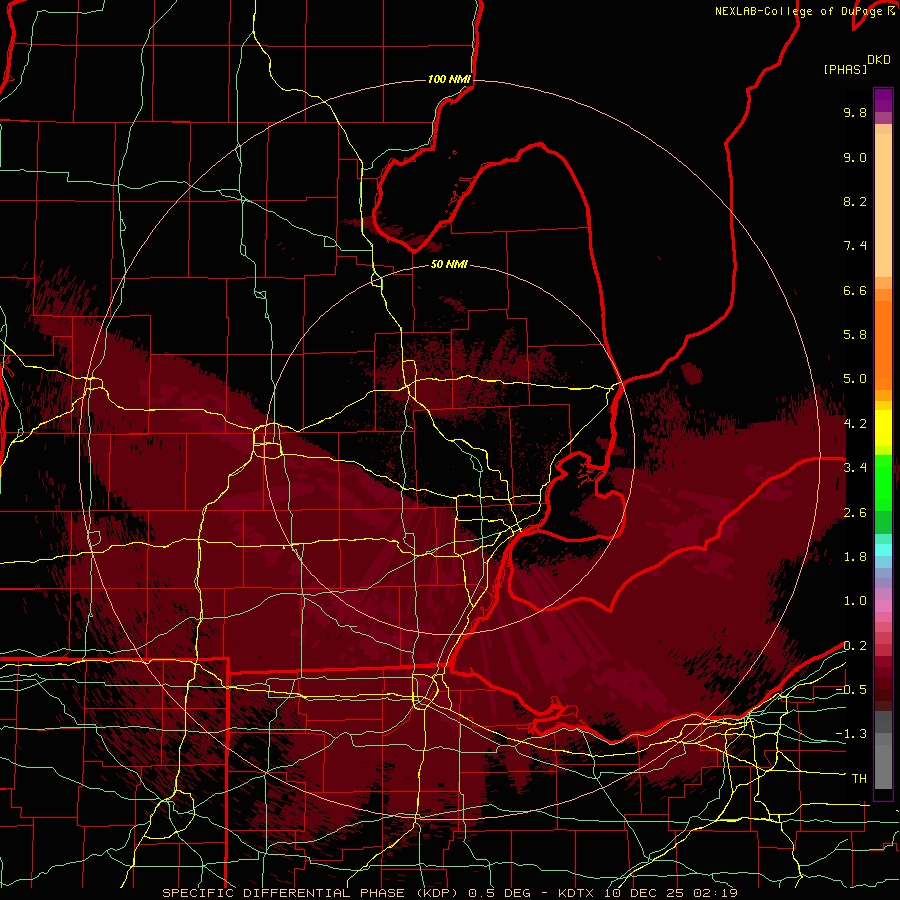Select the 2.6 scale label
The width and height of the screenshot is (900, 900).
tap(855, 513)
